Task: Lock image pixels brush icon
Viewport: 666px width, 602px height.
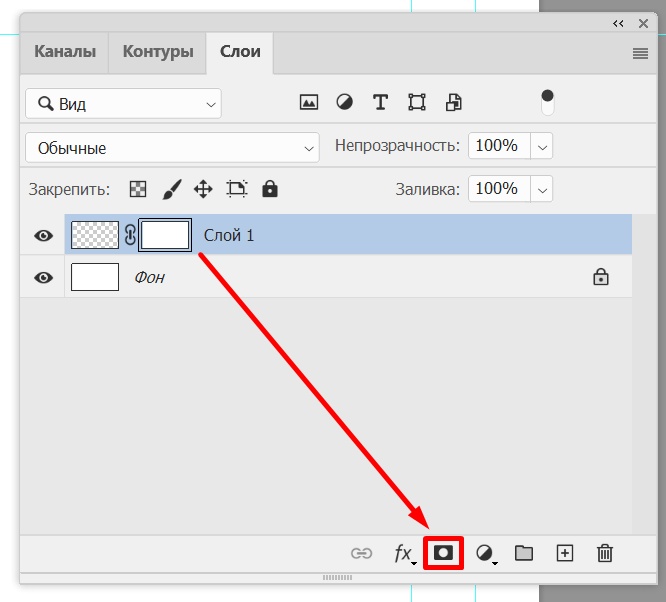Action: pyautogui.click(x=172, y=189)
